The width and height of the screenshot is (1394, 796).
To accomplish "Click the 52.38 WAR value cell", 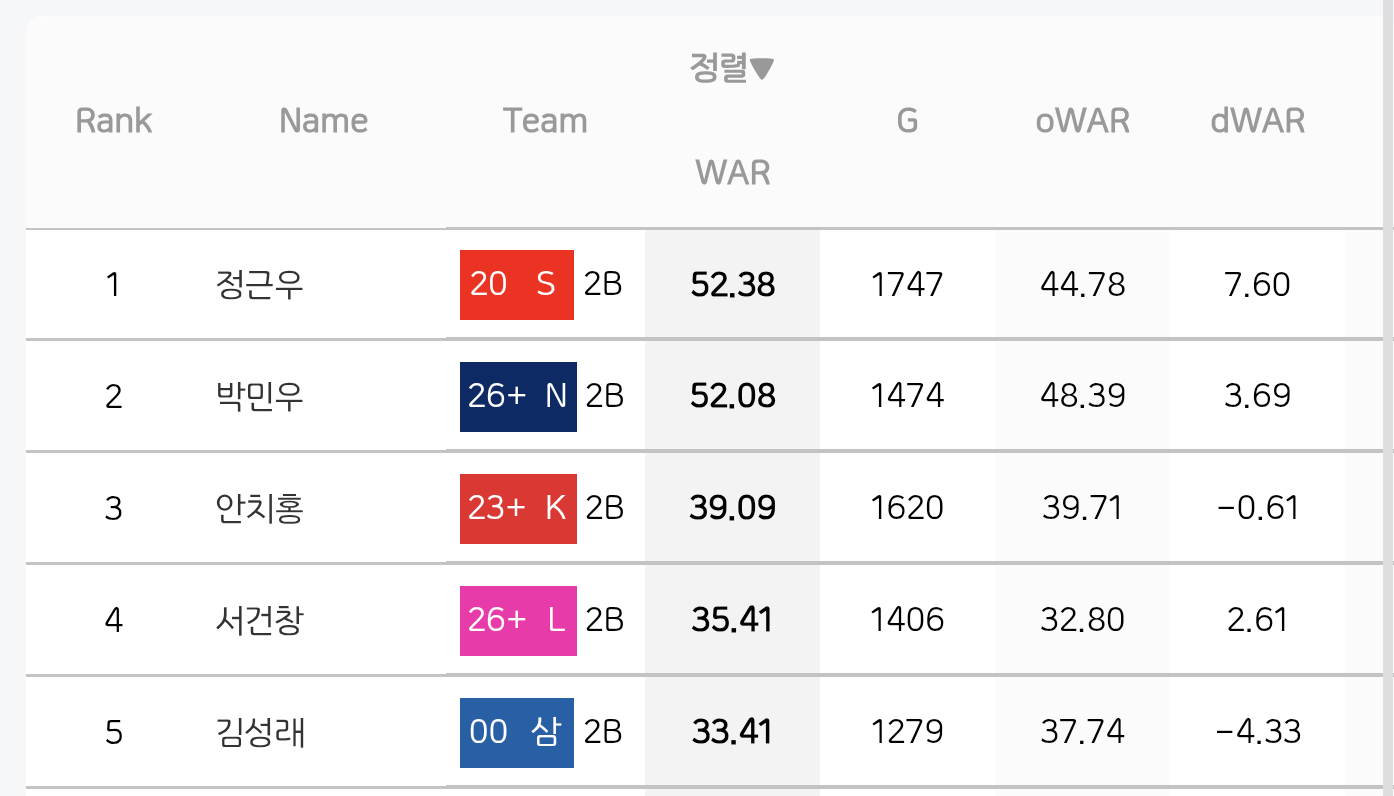I will pos(733,285).
